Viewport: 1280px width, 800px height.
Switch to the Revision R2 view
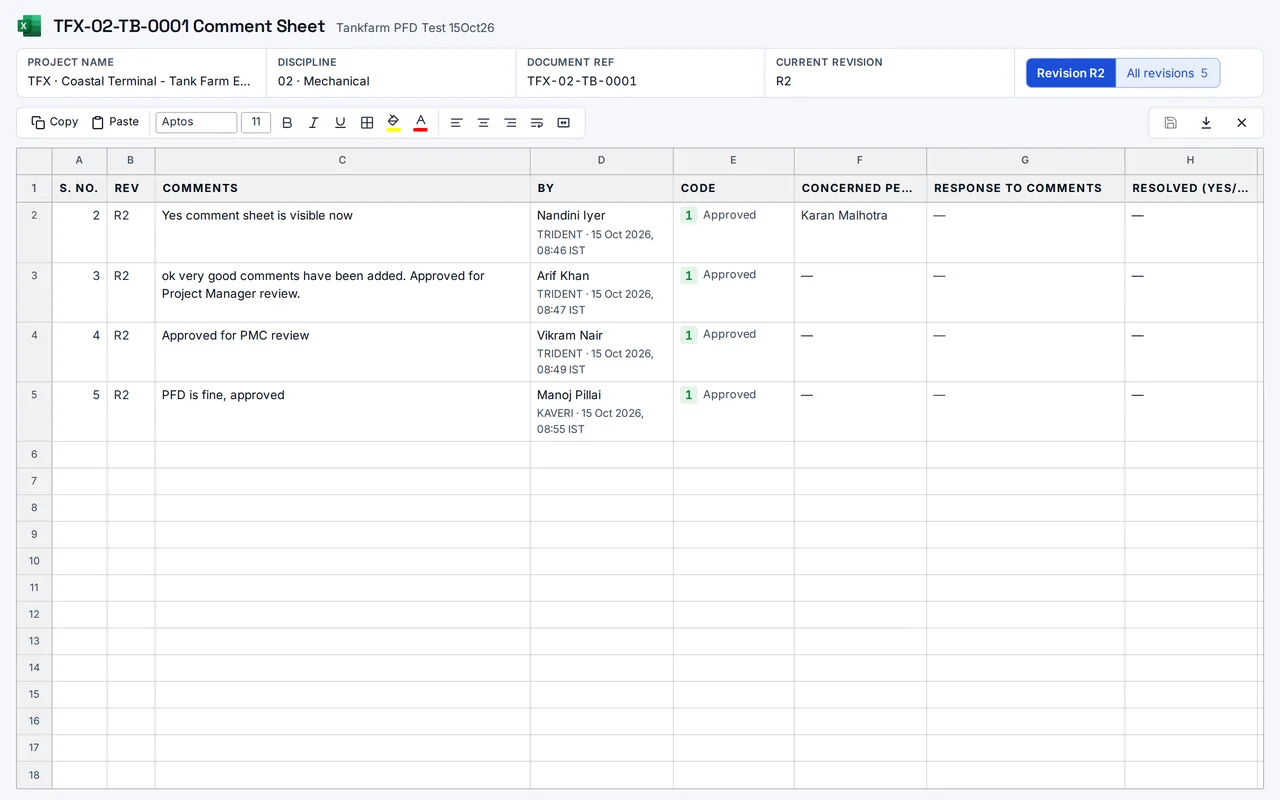(1071, 73)
